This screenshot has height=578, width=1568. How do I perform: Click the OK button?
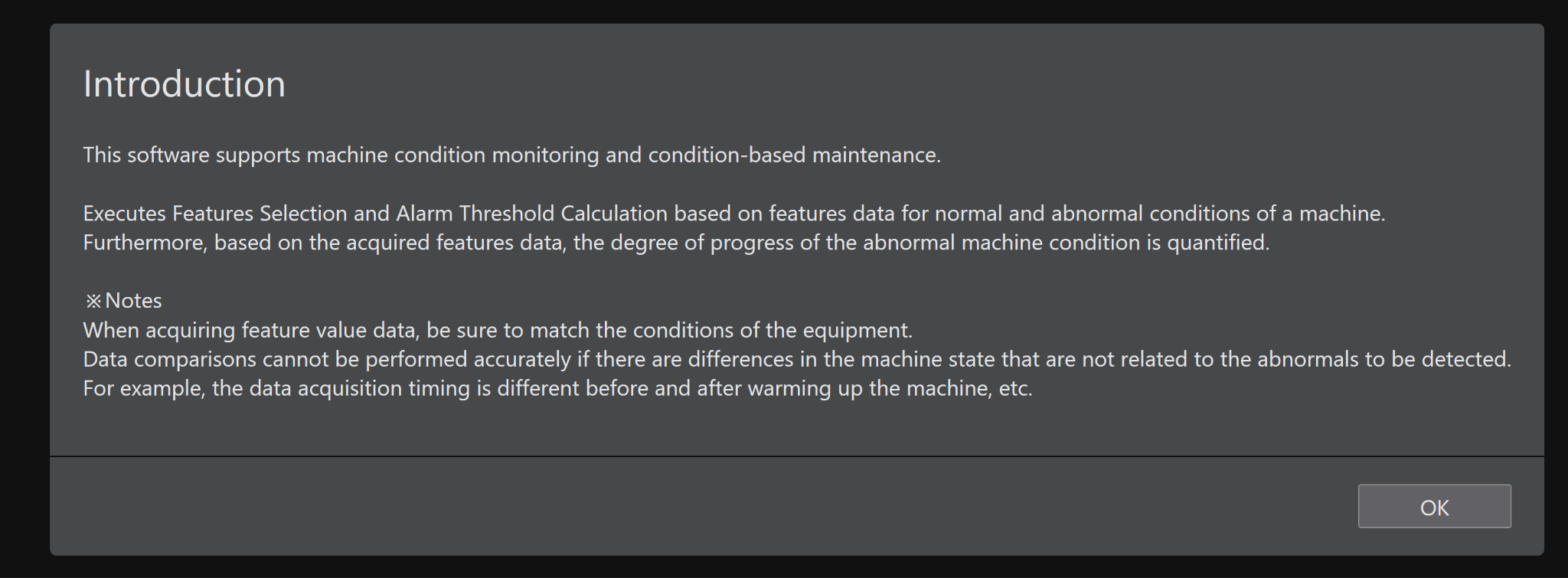[1434, 507]
